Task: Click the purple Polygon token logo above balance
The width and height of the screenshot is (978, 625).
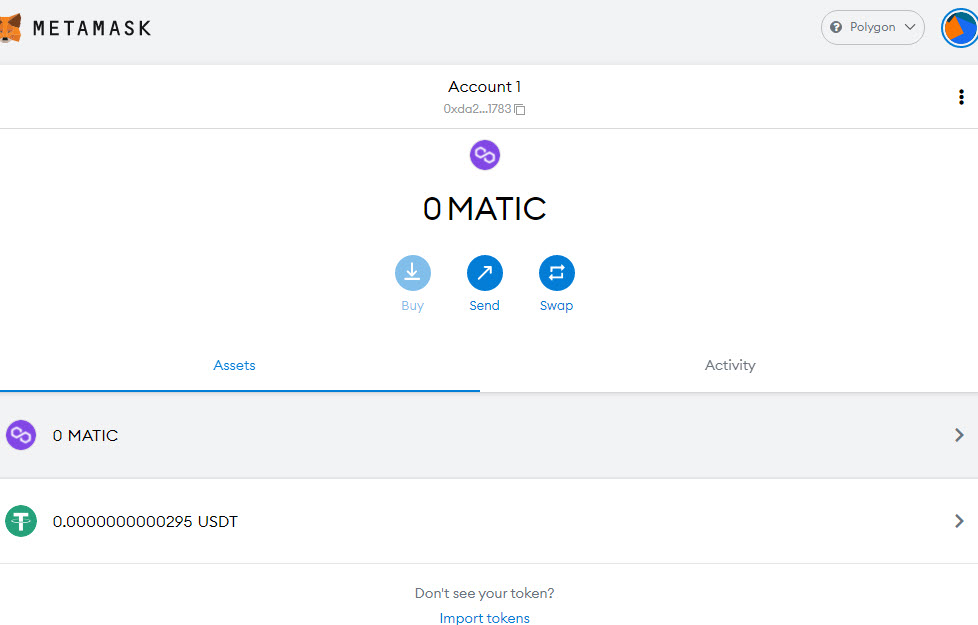Action: (485, 155)
